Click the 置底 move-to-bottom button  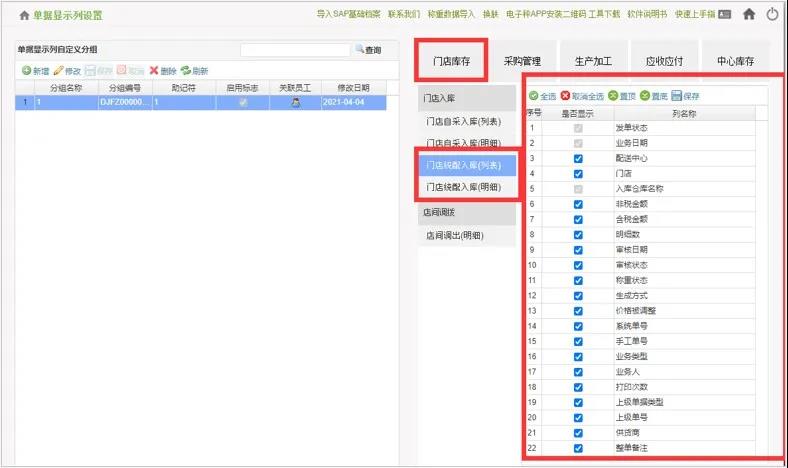tap(653, 96)
